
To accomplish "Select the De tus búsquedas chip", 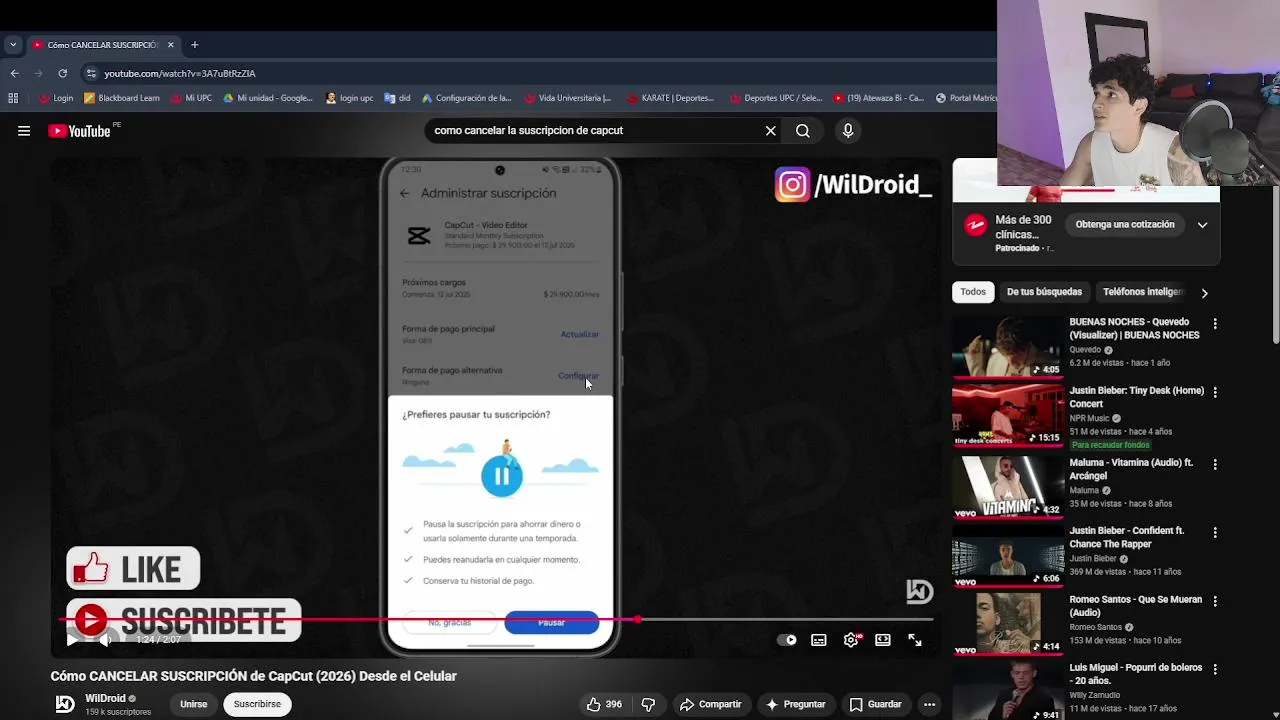I will tap(1044, 292).
